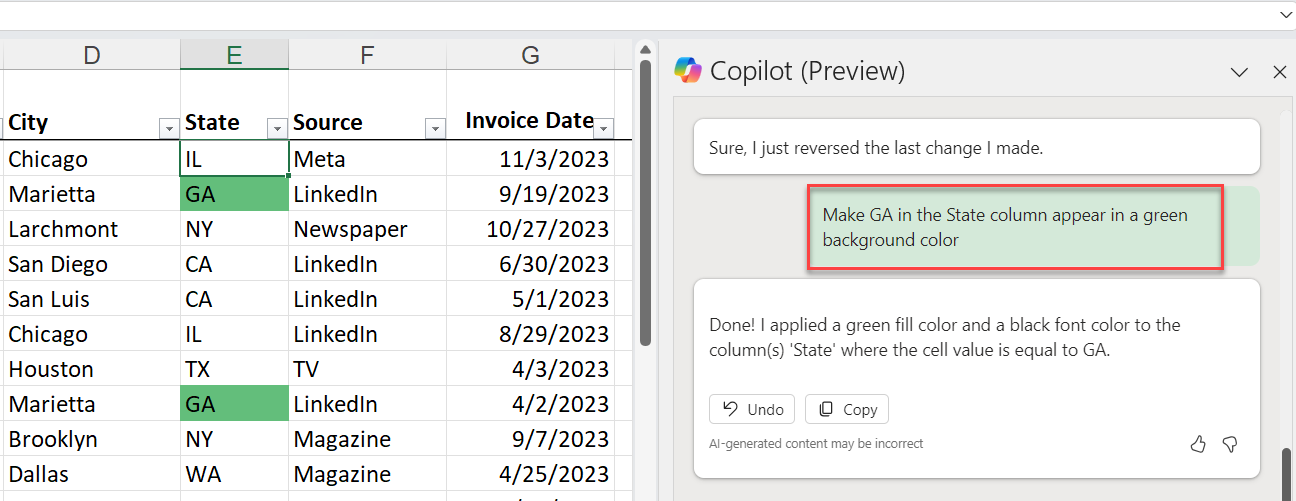Select column D header
This screenshot has height=501, width=1296.
(92, 55)
